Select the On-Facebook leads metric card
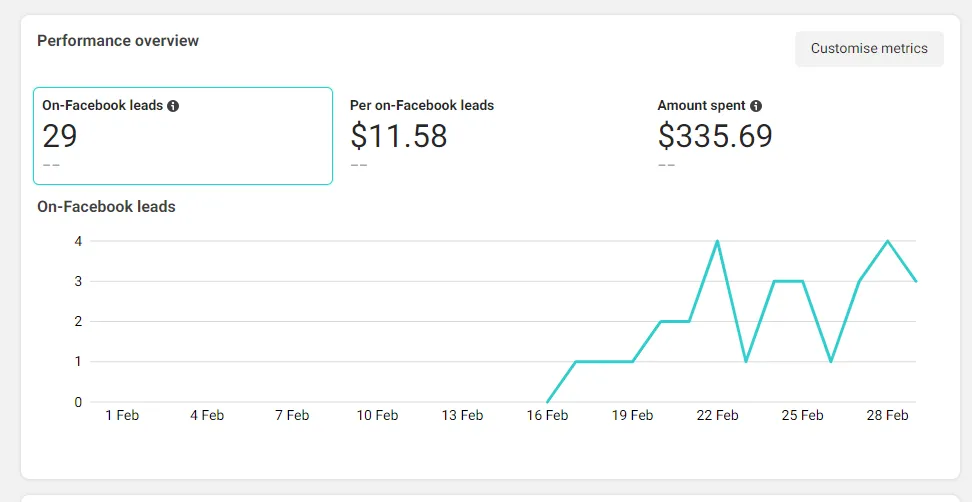Image resolution: width=972 pixels, height=502 pixels. pyautogui.click(x=183, y=136)
